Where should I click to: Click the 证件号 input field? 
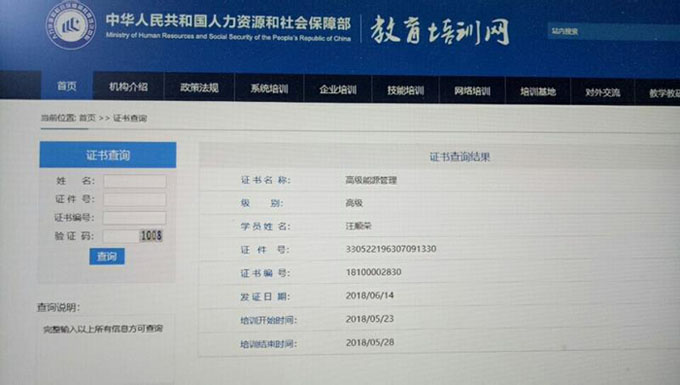click(x=135, y=199)
